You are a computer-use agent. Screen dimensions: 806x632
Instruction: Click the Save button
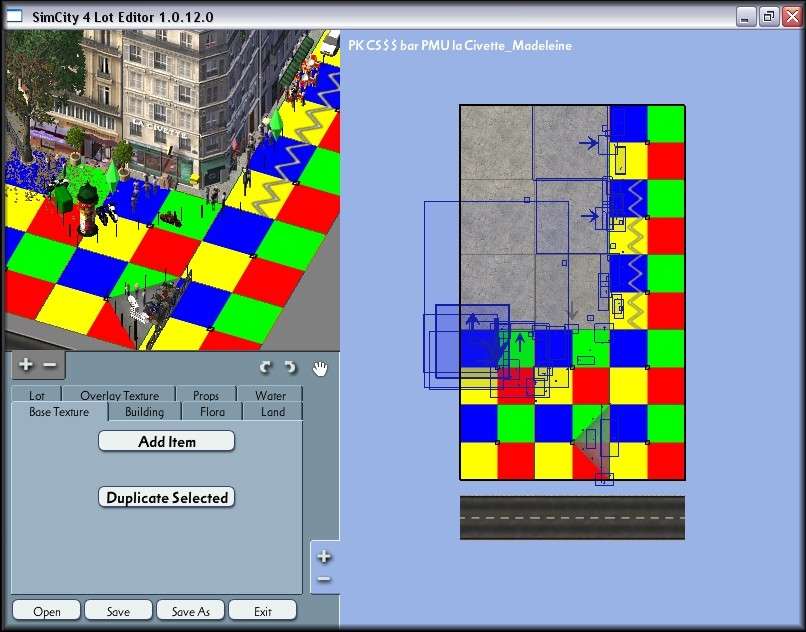coord(118,611)
